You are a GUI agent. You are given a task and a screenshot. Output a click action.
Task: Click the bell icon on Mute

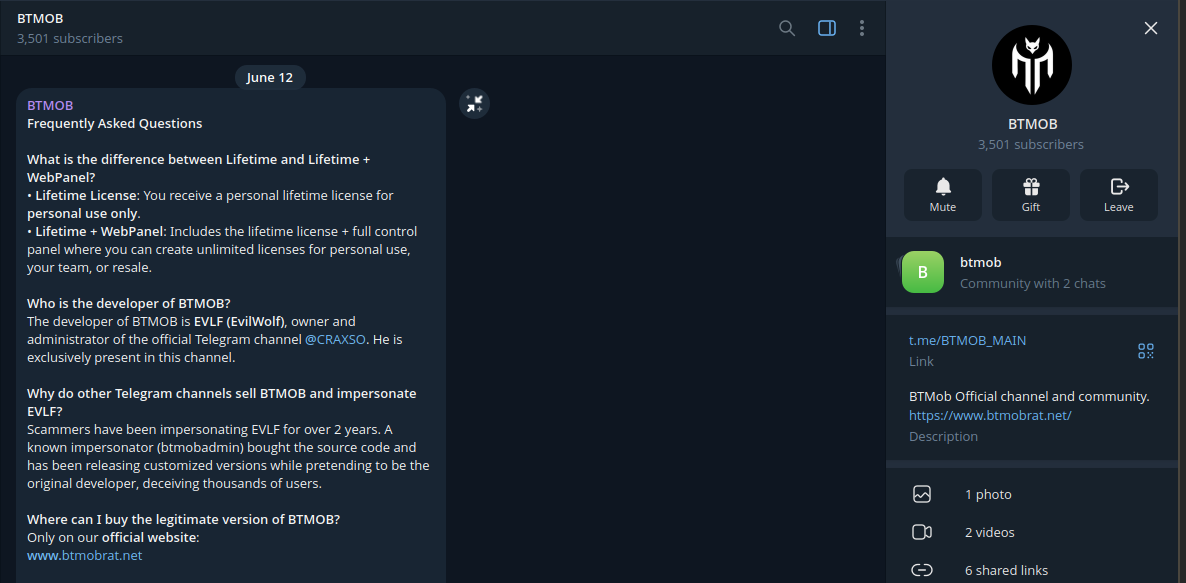(x=942, y=186)
